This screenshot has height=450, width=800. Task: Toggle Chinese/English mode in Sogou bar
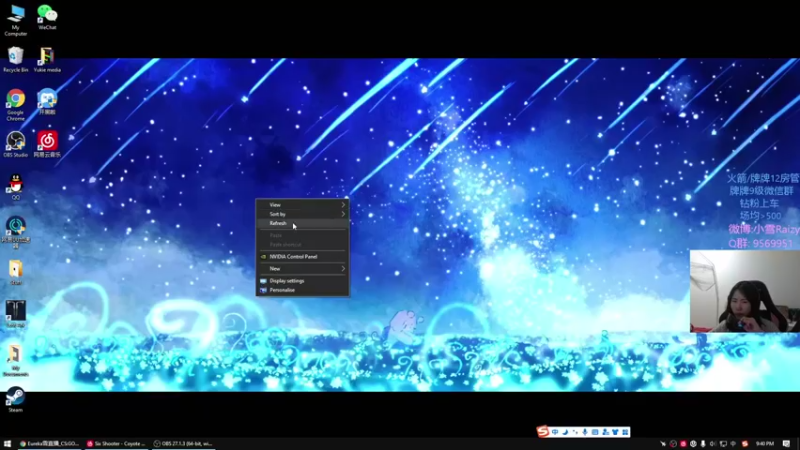click(555, 432)
